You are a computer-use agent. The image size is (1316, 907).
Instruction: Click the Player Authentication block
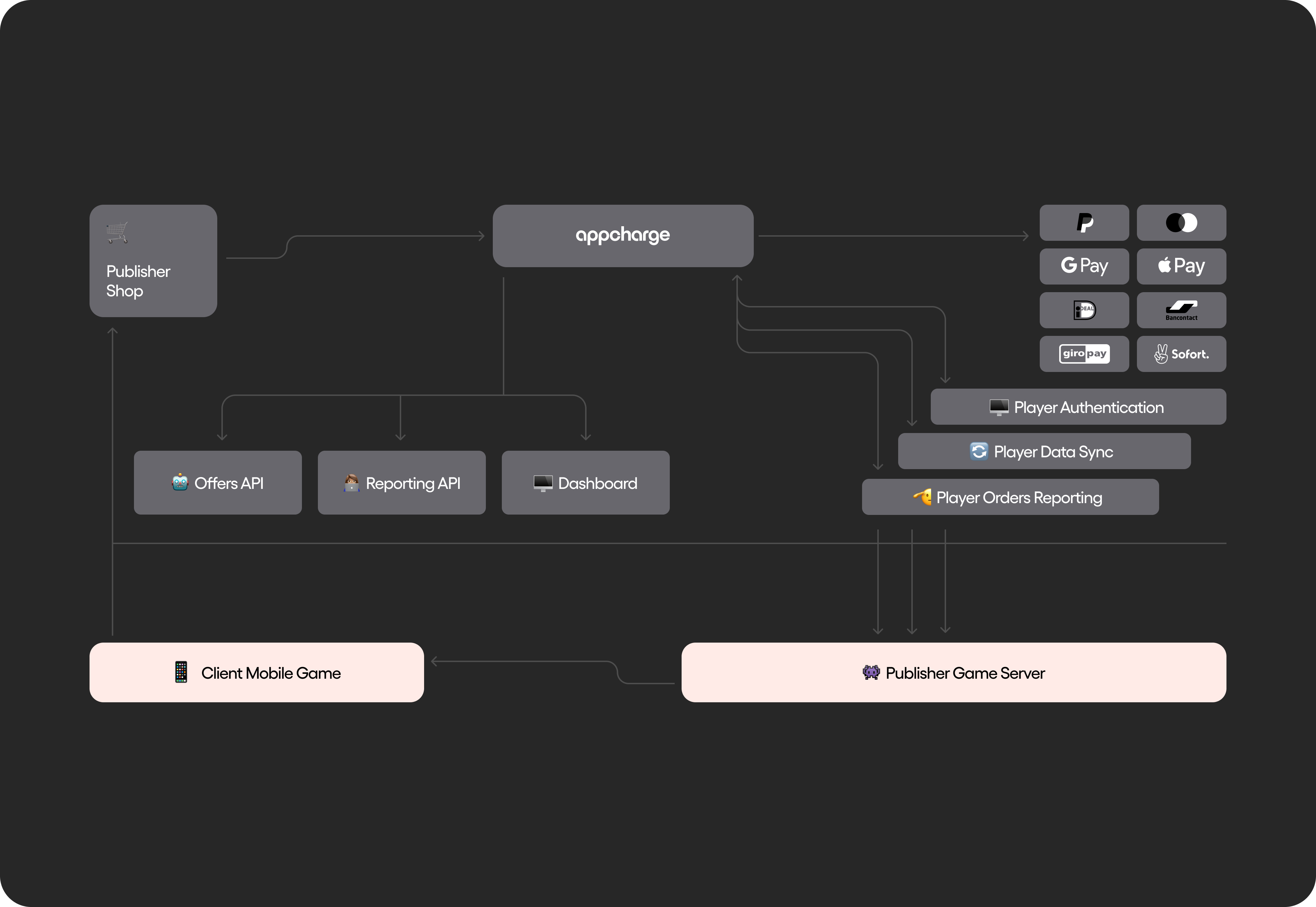pos(1078,407)
